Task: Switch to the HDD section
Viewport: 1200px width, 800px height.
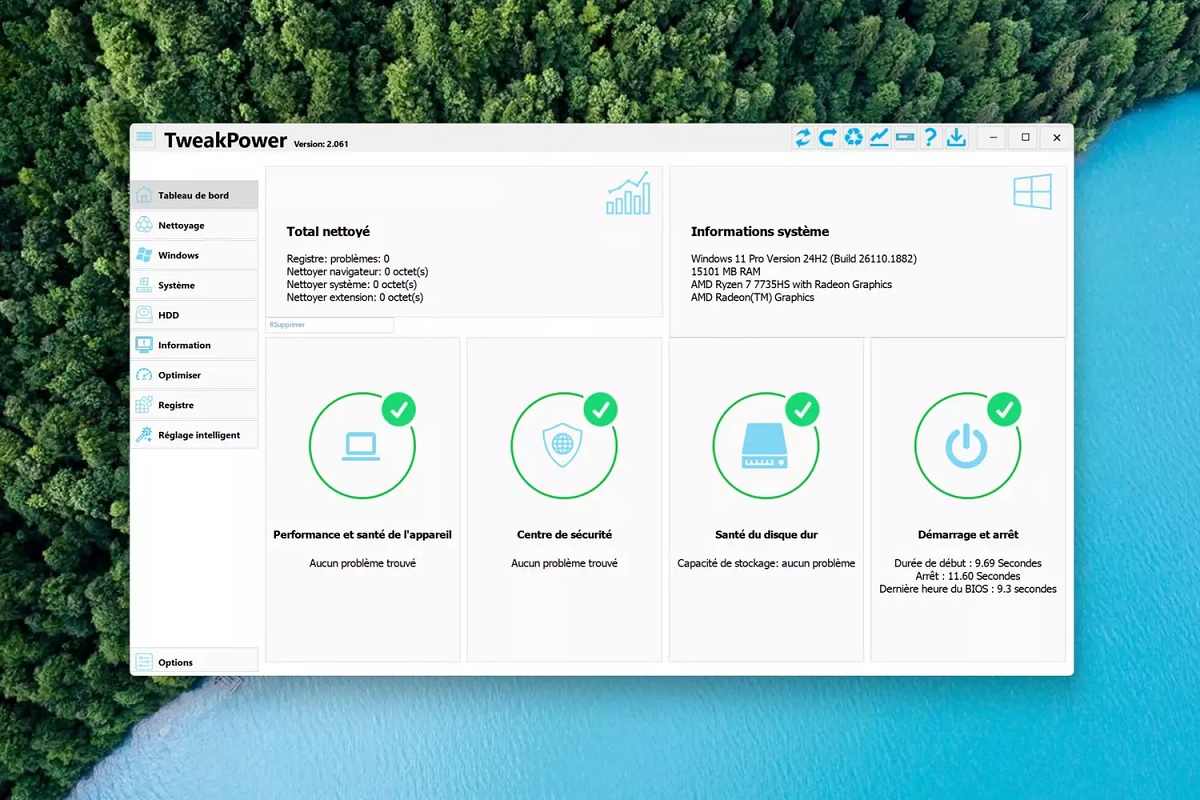Action: pos(194,315)
